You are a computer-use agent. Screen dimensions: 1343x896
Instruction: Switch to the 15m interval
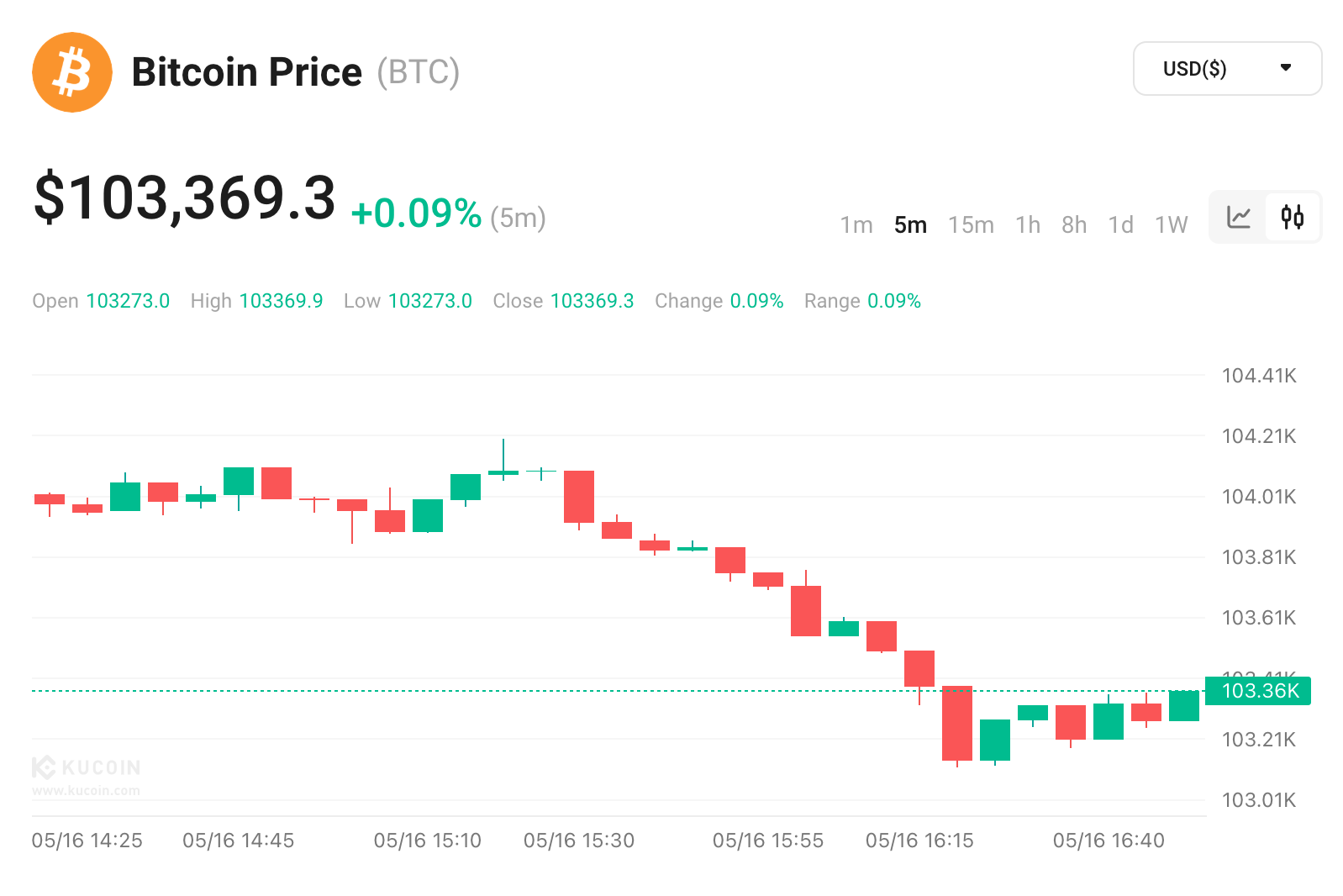(x=971, y=225)
